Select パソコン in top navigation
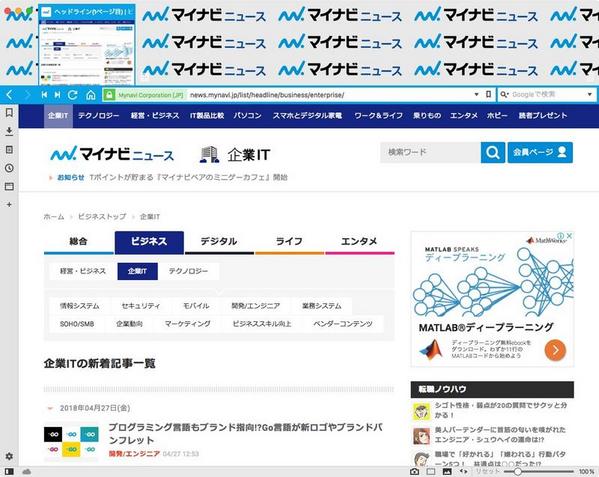This screenshot has width=599, height=477. point(248,115)
